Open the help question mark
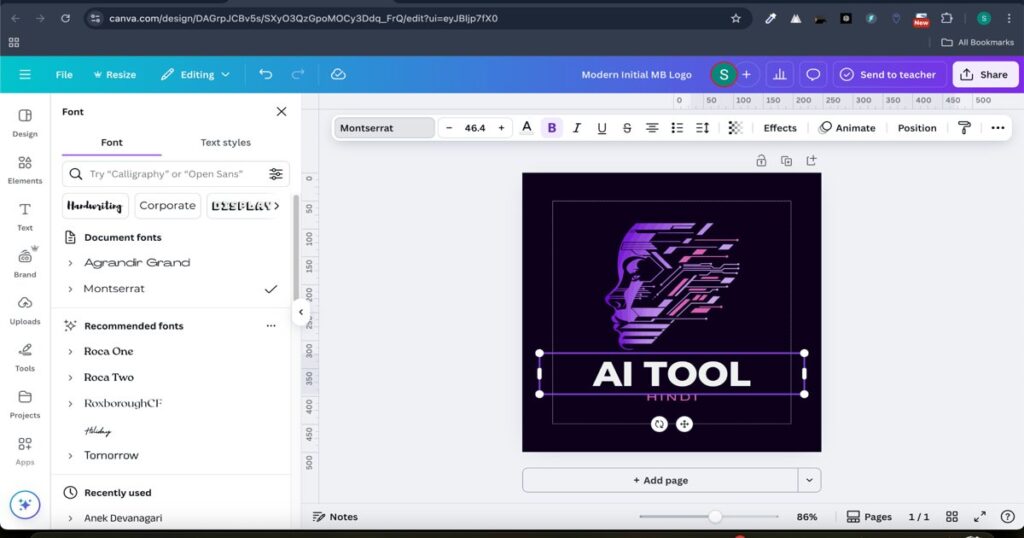This screenshot has height=538, width=1024. click(x=1008, y=516)
